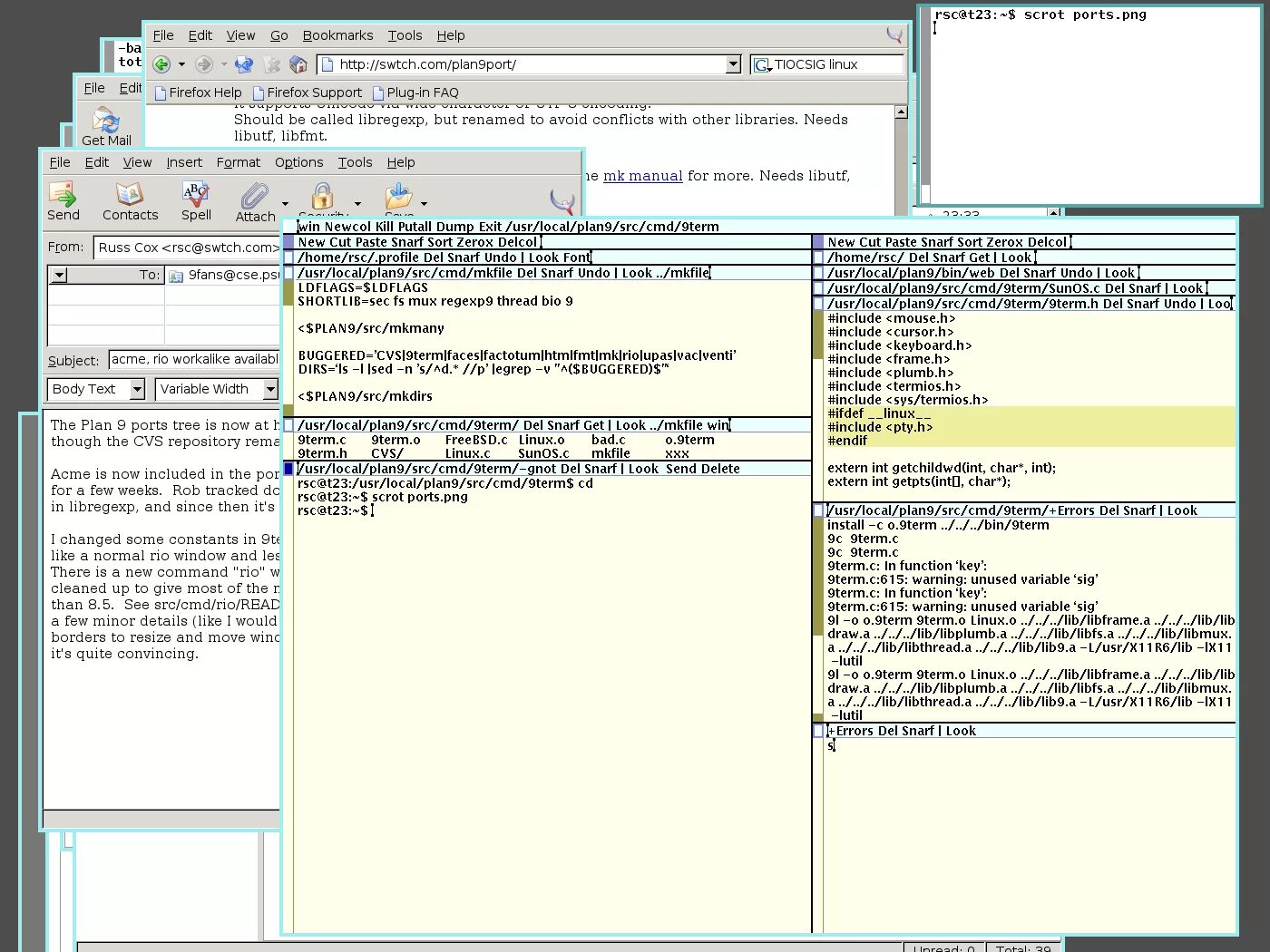This screenshot has width=1270, height=952.
Task: Follow the mk manual link in Firefox
Action: click(x=643, y=176)
